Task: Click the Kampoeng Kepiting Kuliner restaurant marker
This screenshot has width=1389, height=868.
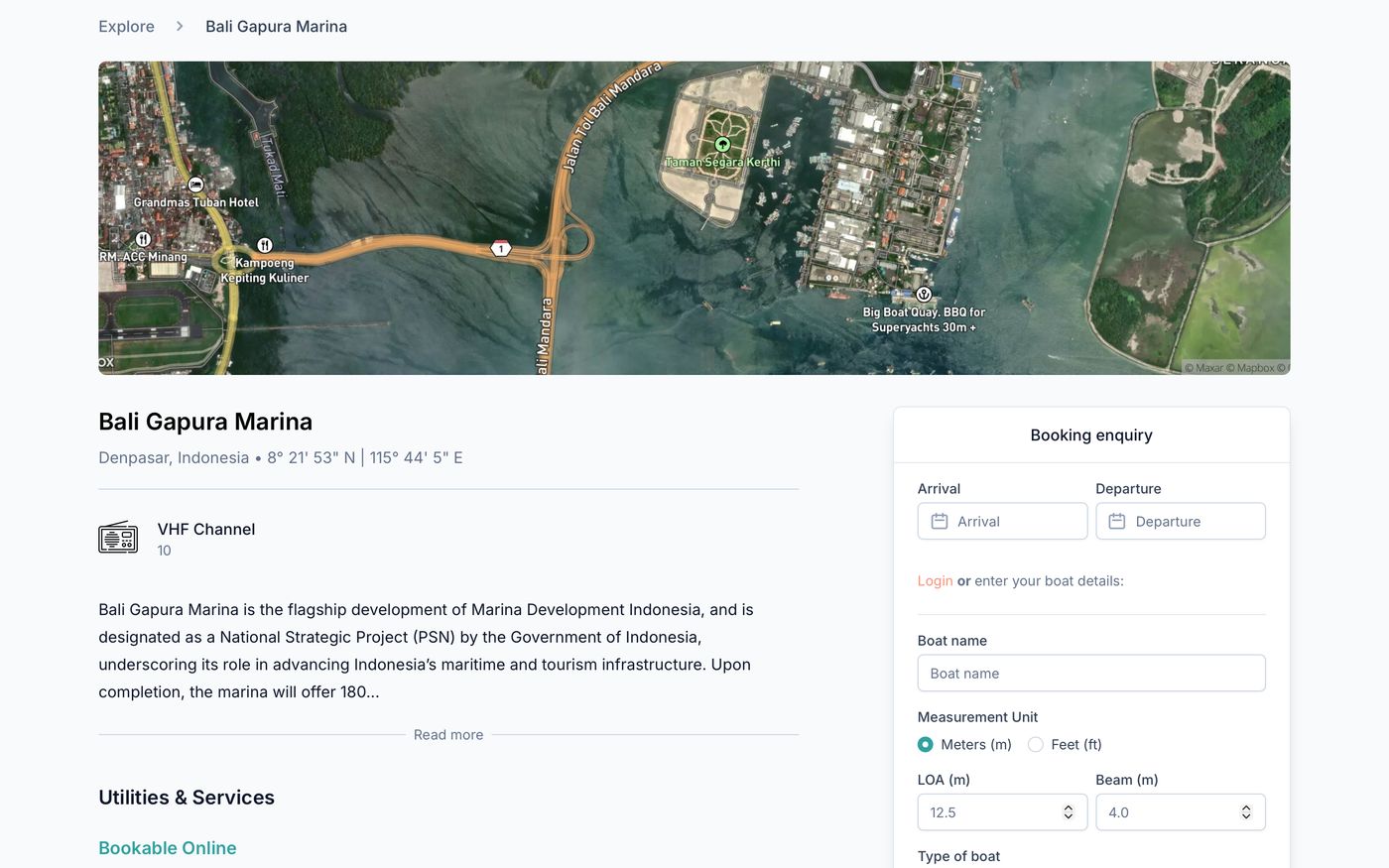Action: (x=264, y=245)
